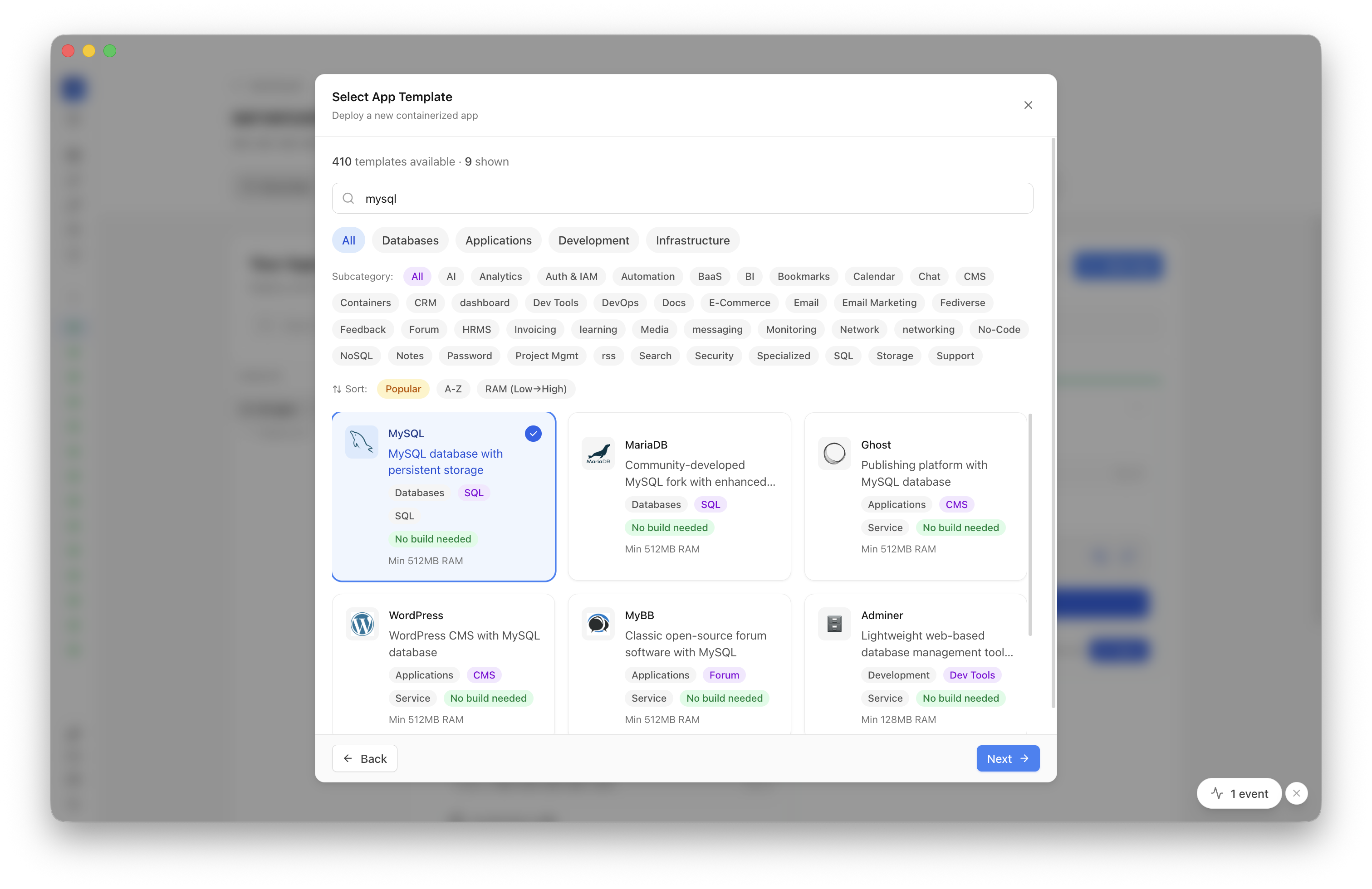Focus the mysql search field
Screen dimensions: 1372x889
coord(682,198)
